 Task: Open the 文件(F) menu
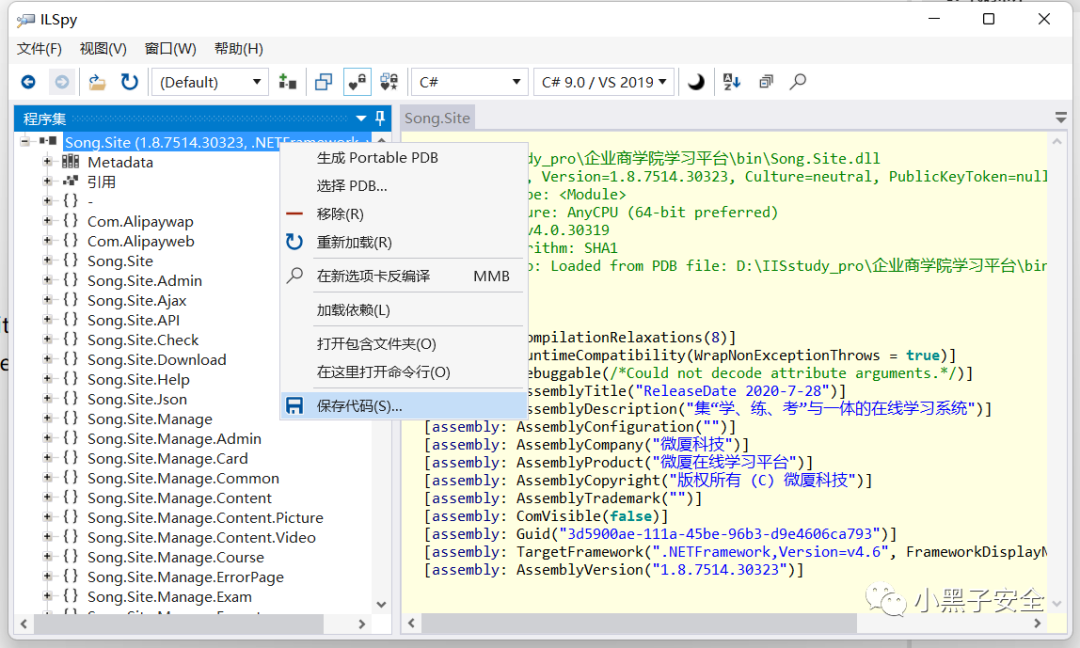coord(39,49)
